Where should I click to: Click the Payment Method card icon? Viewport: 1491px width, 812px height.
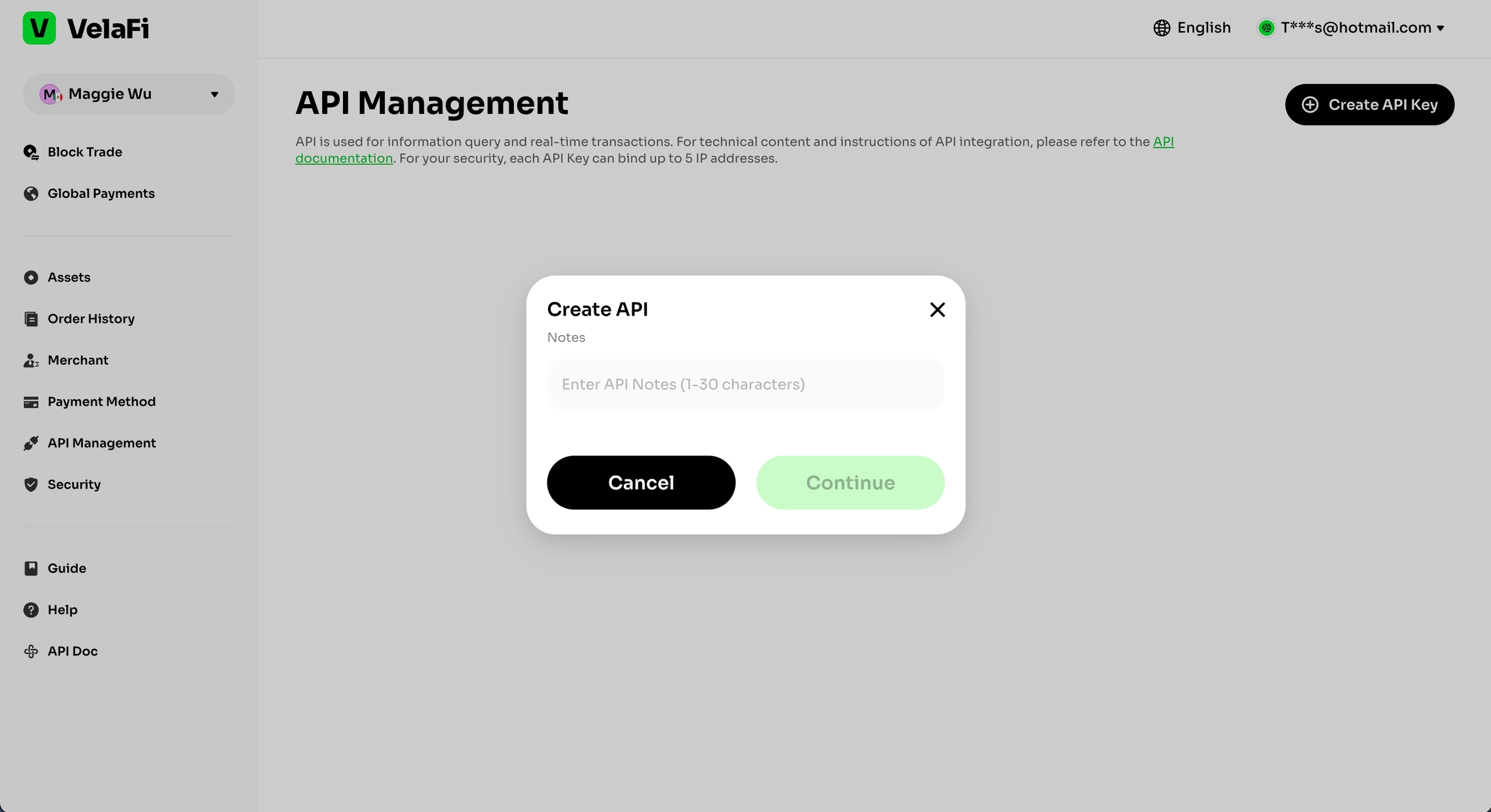click(x=30, y=402)
